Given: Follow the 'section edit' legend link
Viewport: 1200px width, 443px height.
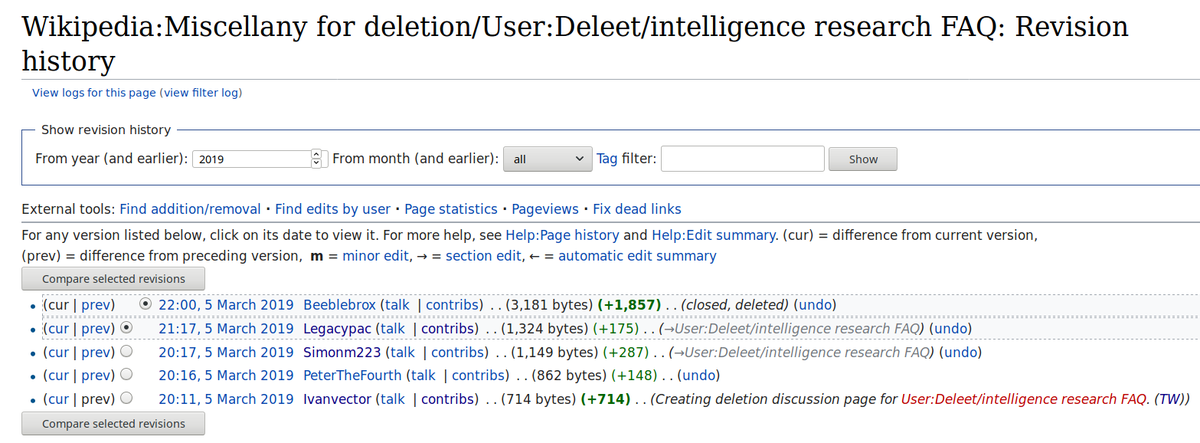Looking at the screenshot, I should tap(483, 256).
